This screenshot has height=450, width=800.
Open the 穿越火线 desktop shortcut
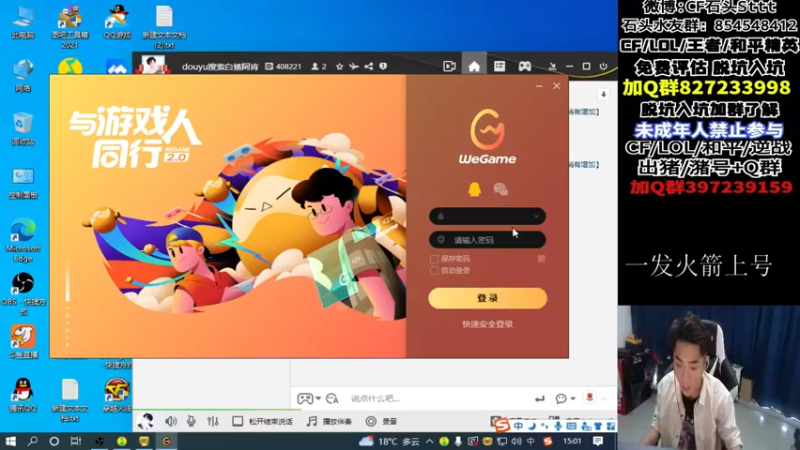(117, 395)
